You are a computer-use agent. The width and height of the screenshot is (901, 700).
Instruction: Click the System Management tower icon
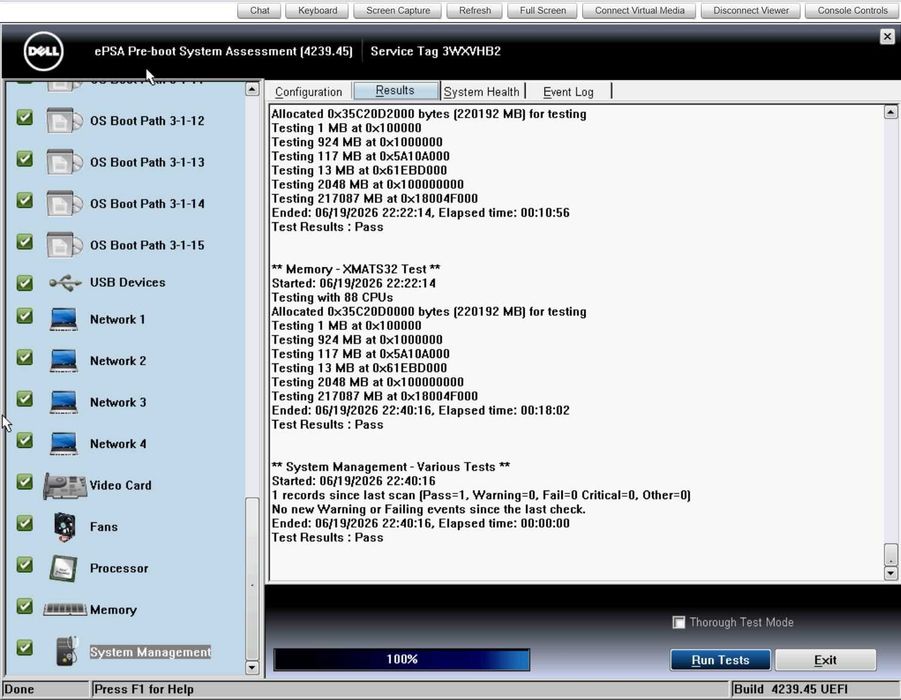click(x=67, y=651)
